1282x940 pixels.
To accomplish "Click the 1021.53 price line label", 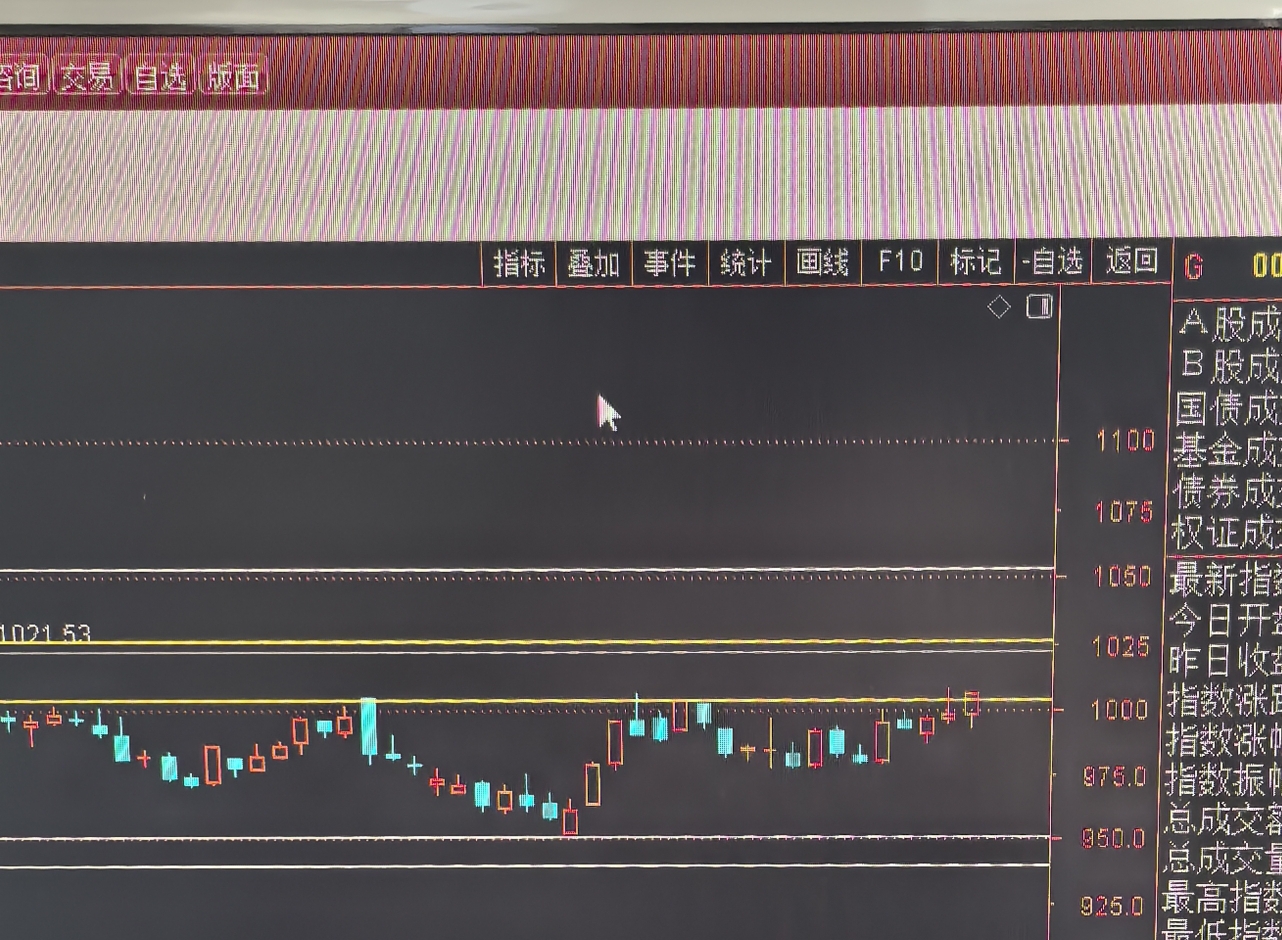I will tap(45, 634).
